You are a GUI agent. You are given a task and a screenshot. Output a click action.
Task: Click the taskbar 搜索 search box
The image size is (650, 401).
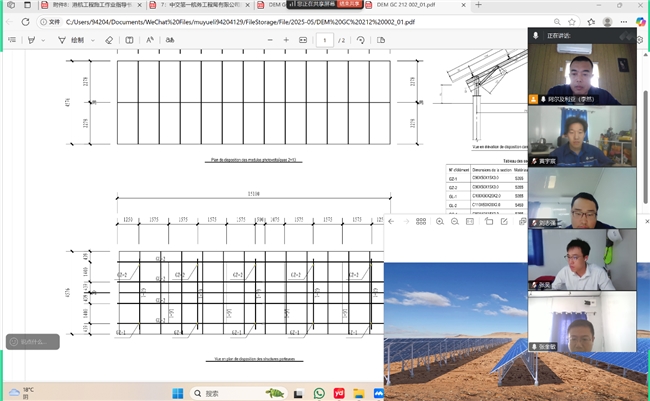pyautogui.click(x=238, y=393)
